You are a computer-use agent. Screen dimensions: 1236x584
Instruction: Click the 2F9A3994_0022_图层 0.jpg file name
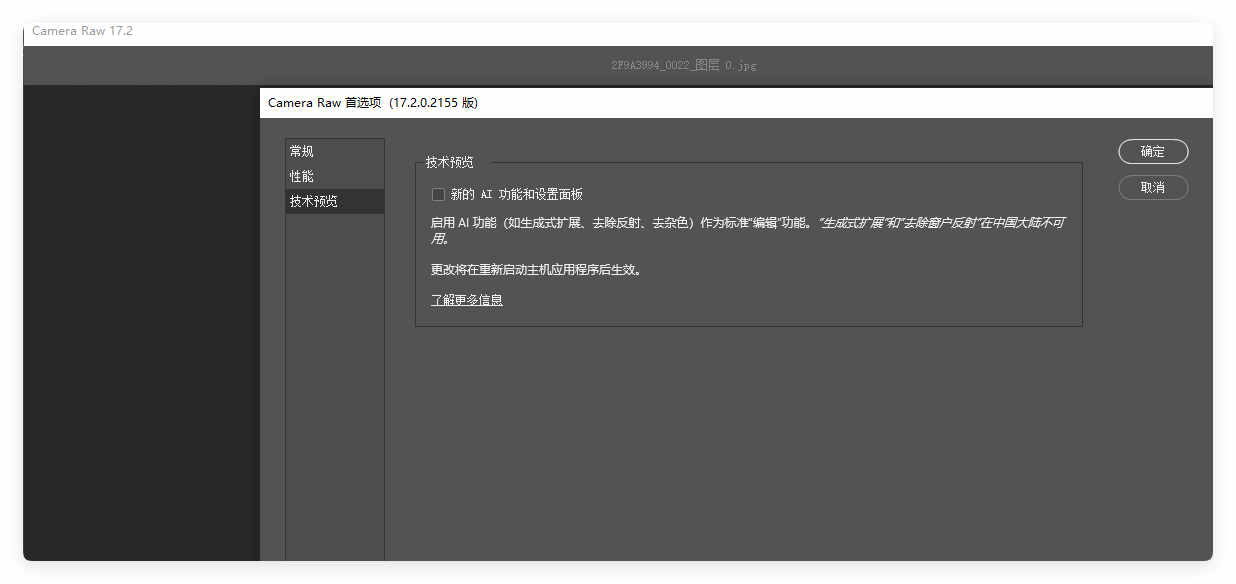tap(684, 65)
